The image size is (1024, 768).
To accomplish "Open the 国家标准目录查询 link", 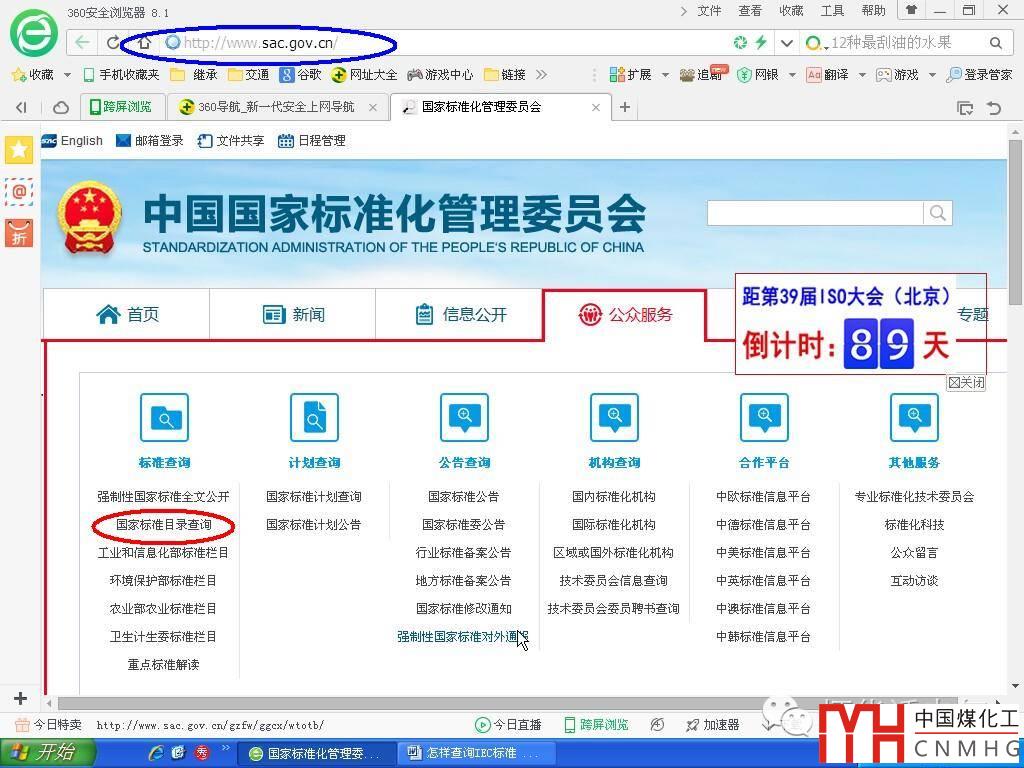I will click(164, 525).
